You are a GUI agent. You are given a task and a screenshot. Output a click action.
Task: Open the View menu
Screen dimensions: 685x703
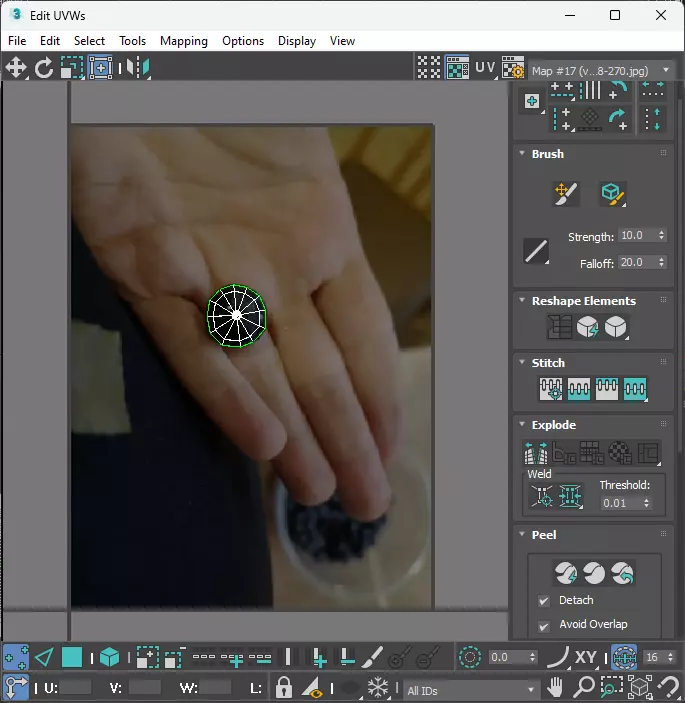[x=342, y=41]
